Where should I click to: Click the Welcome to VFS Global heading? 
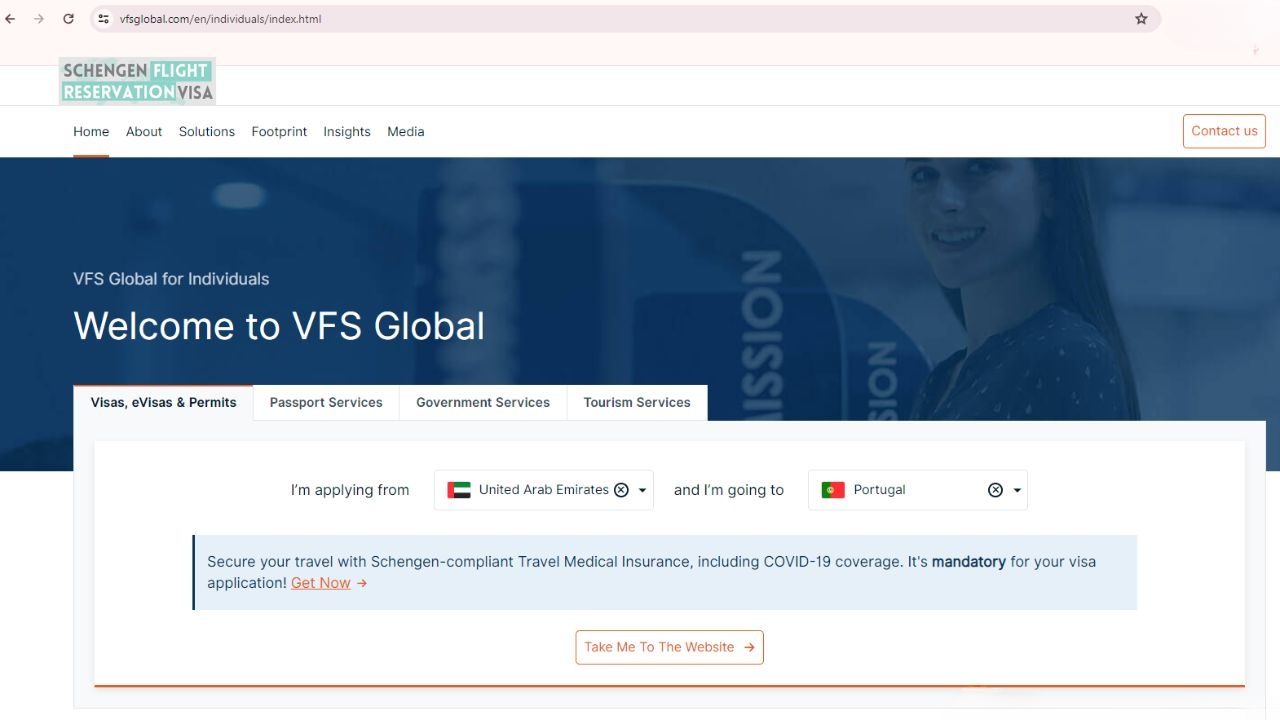[x=279, y=326]
